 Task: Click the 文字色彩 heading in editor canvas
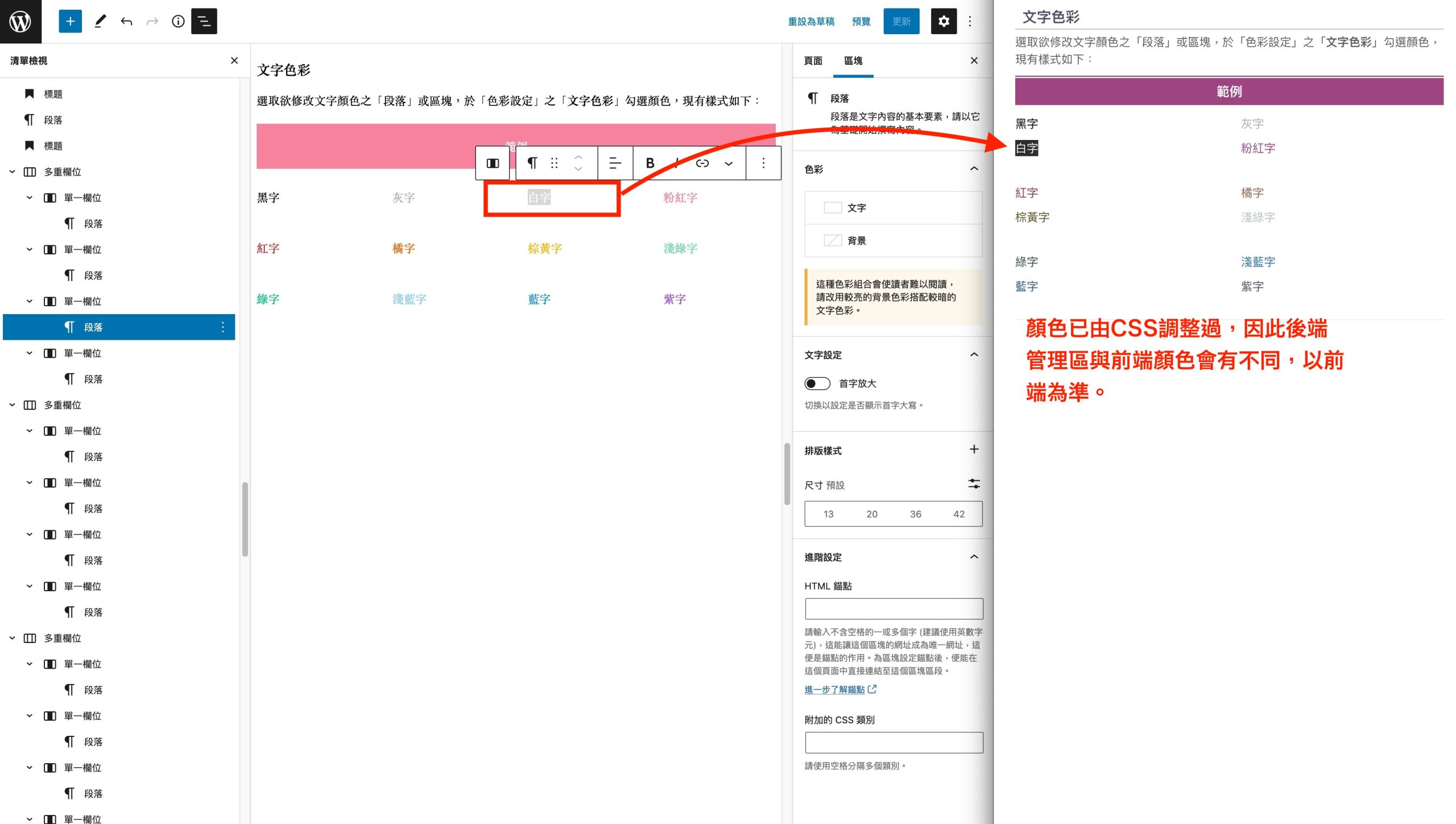[x=284, y=70]
